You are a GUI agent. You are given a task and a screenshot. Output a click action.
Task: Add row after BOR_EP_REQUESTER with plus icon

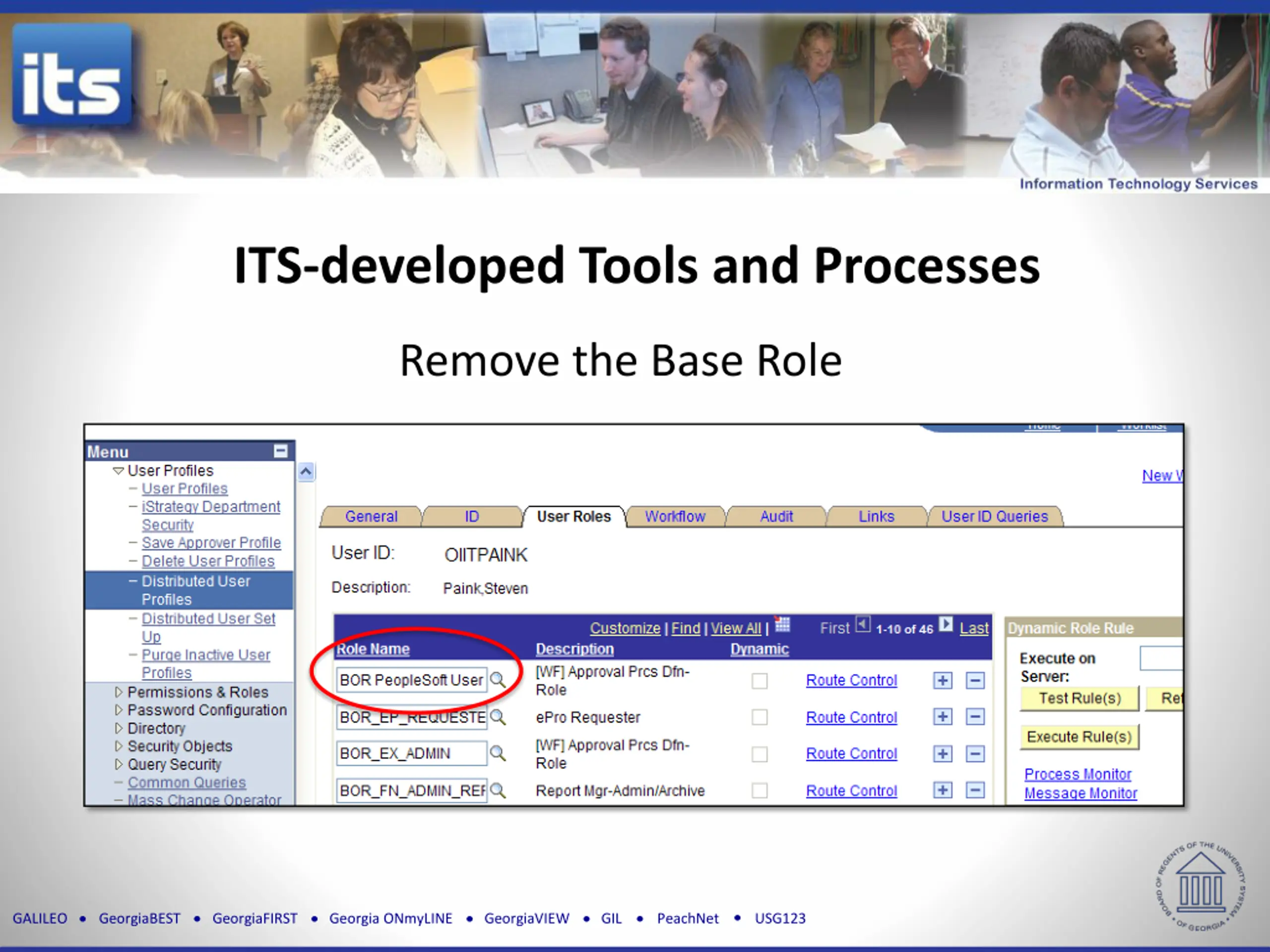tap(942, 716)
